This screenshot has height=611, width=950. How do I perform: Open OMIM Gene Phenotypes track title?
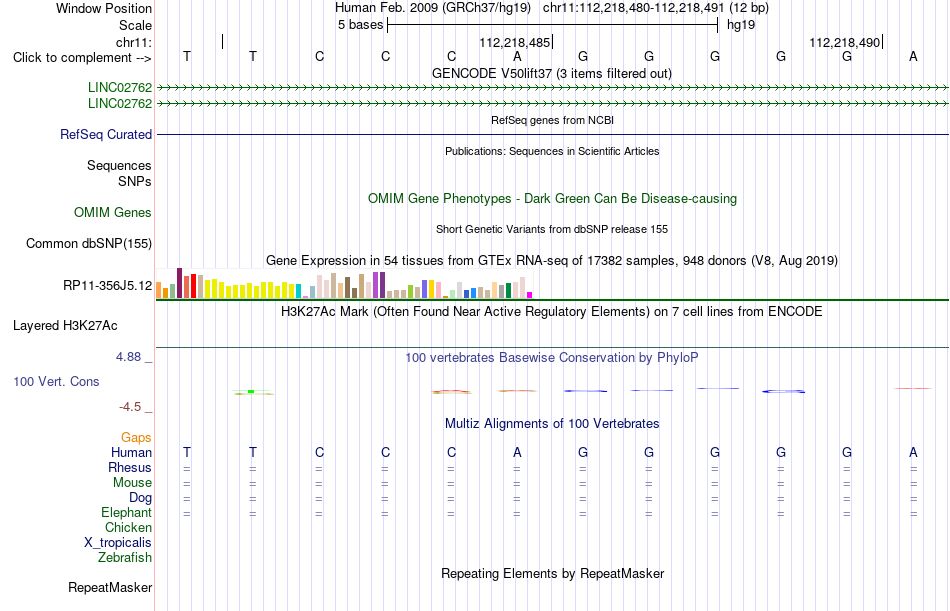[x=552, y=198]
